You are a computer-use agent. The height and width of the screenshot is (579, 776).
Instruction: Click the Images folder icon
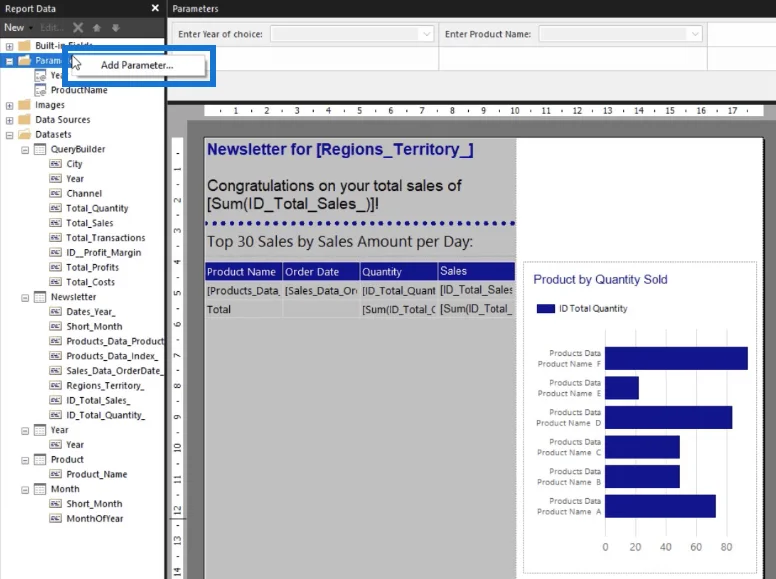[24, 105]
